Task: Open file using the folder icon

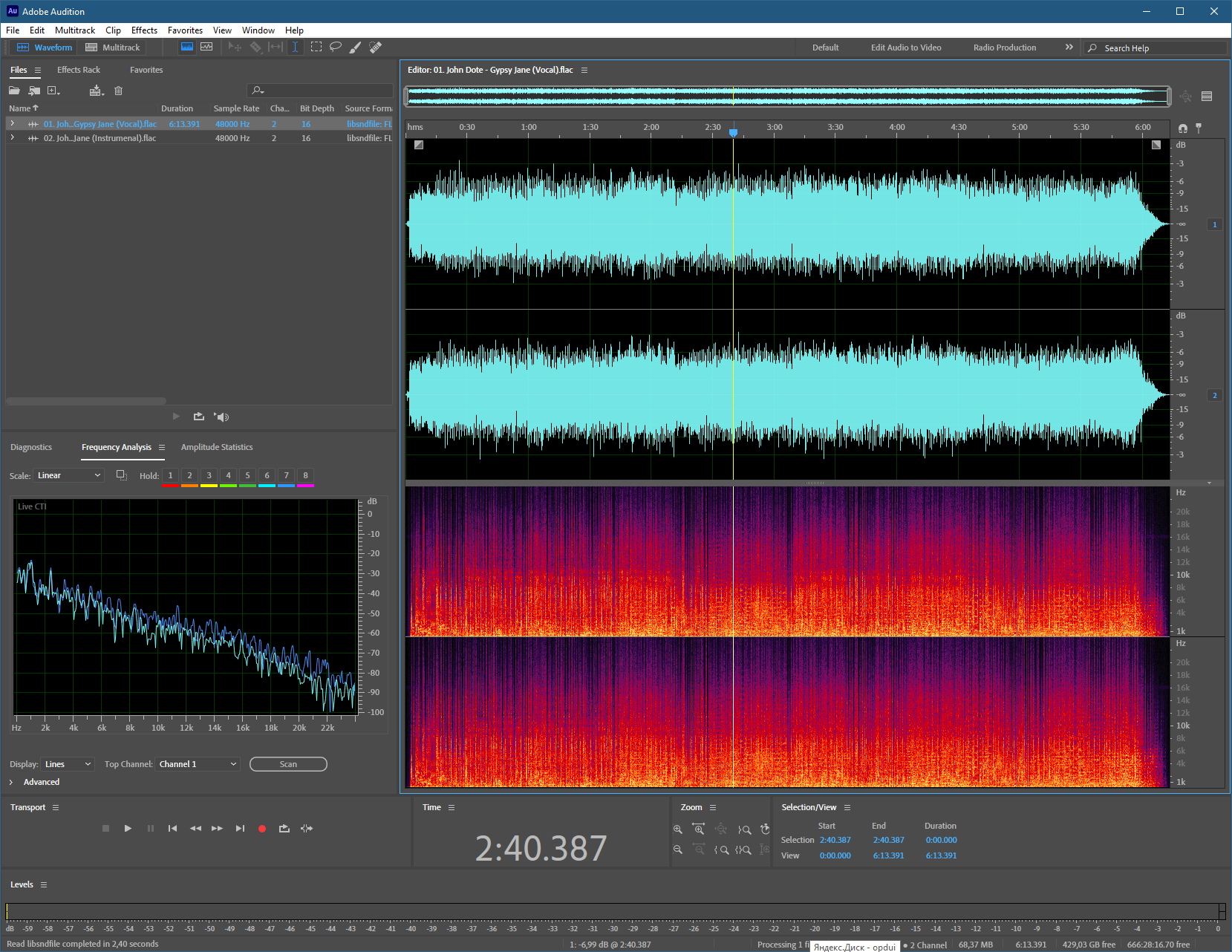Action: [14, 91]
